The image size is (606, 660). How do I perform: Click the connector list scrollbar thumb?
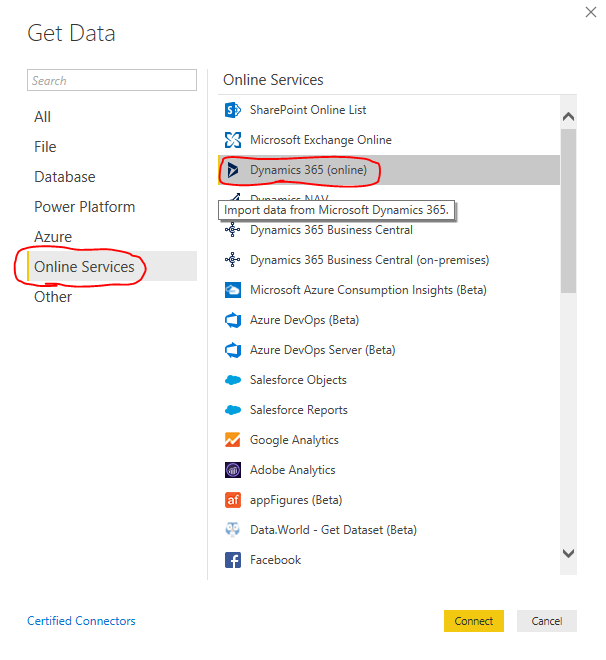click(x=568, y=211)
